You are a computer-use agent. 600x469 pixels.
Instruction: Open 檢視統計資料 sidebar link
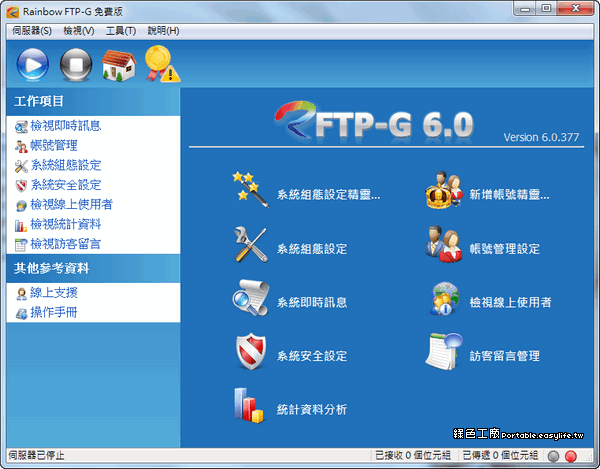tap(66, 225)
